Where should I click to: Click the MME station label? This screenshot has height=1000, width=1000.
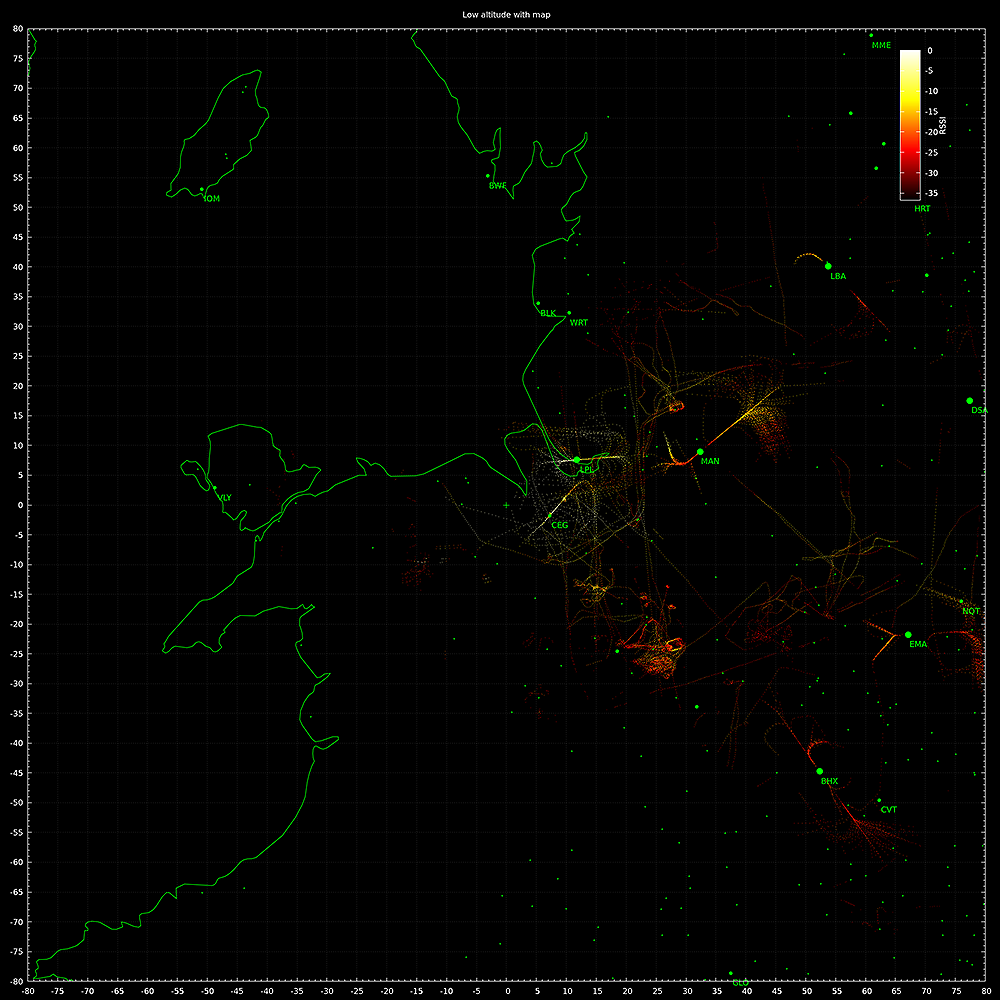point(881,45)
